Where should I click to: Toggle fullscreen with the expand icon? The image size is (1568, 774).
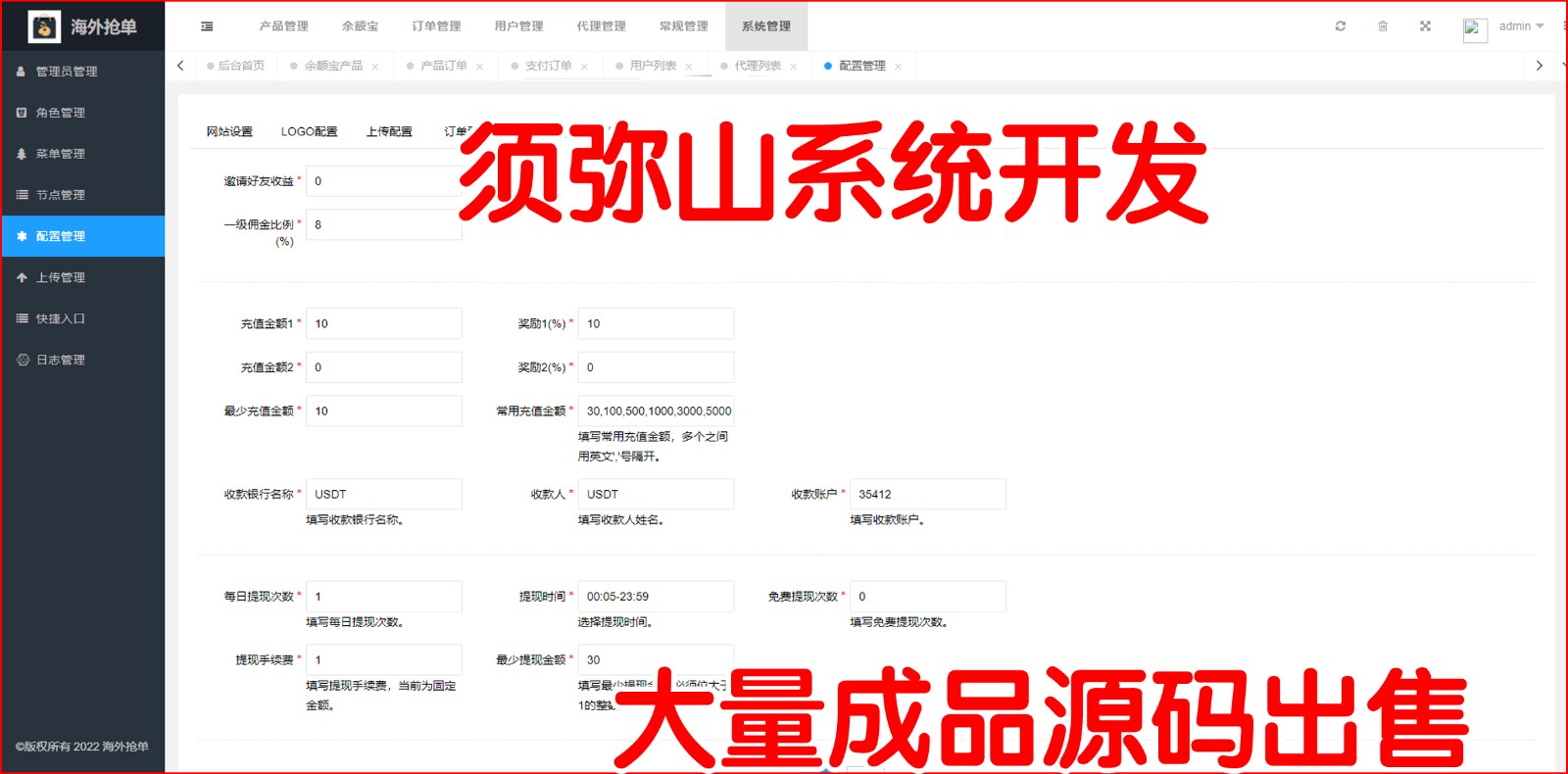tap(1425, 26)
